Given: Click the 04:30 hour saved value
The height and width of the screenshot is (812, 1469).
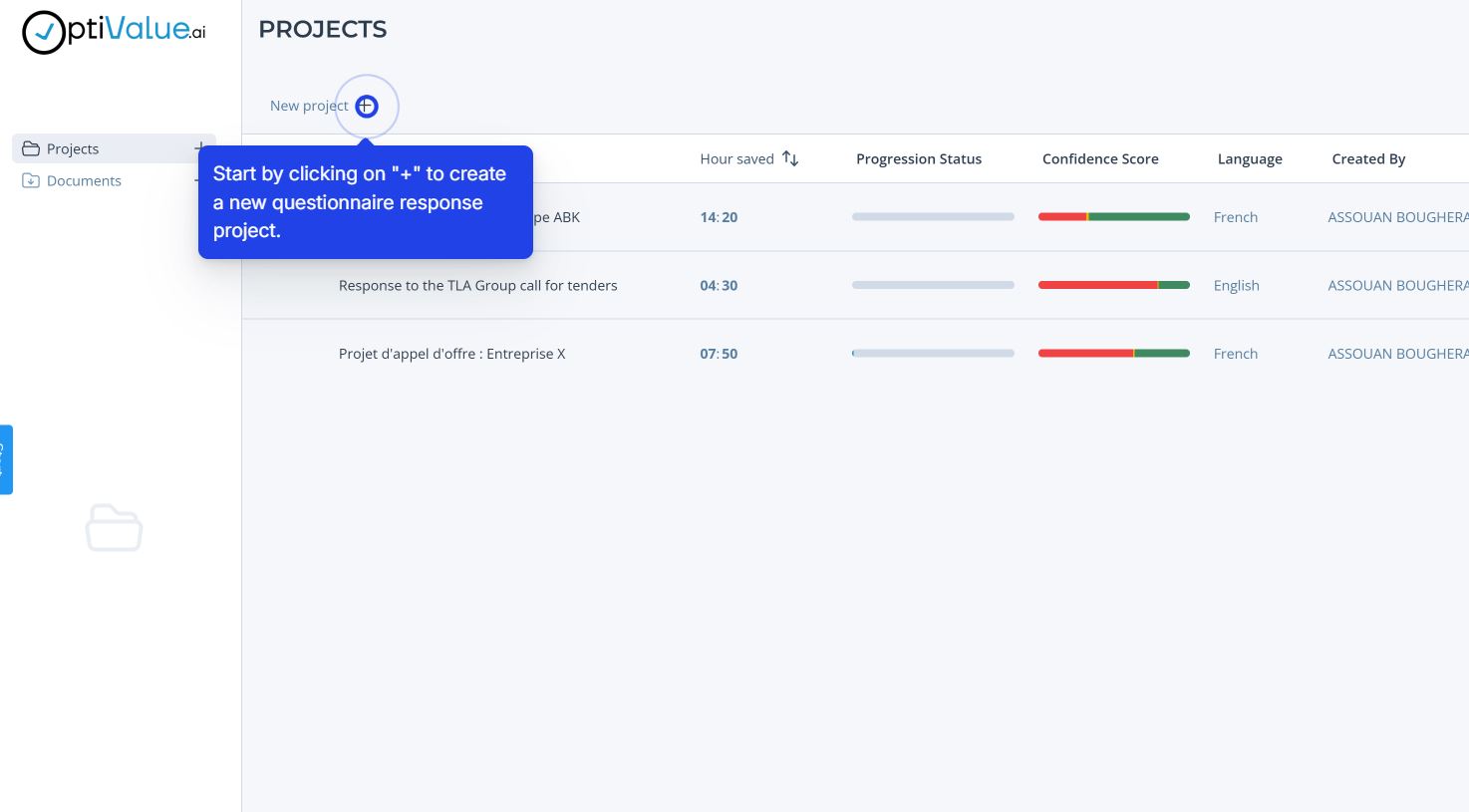Looking at the screenshot, I should tap(719, 285).
